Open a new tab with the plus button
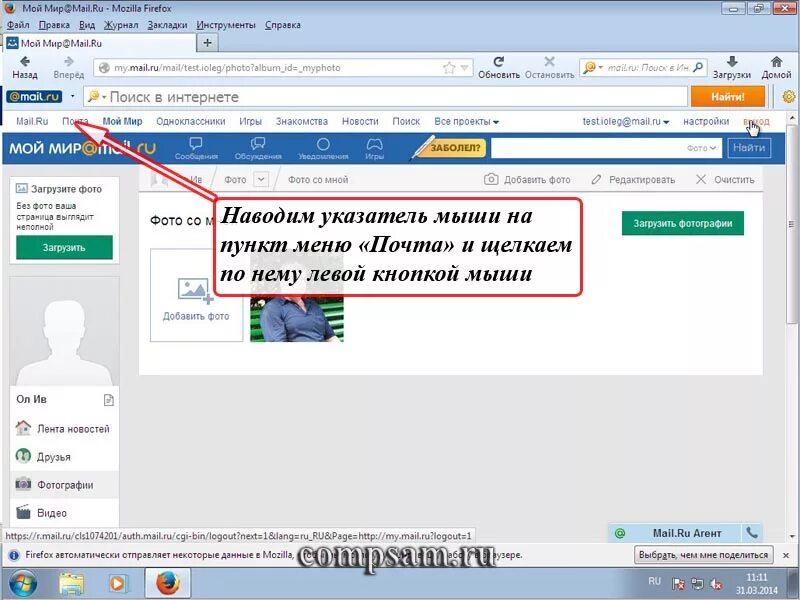This screenshot has width=800, height=600. point(207,43)
